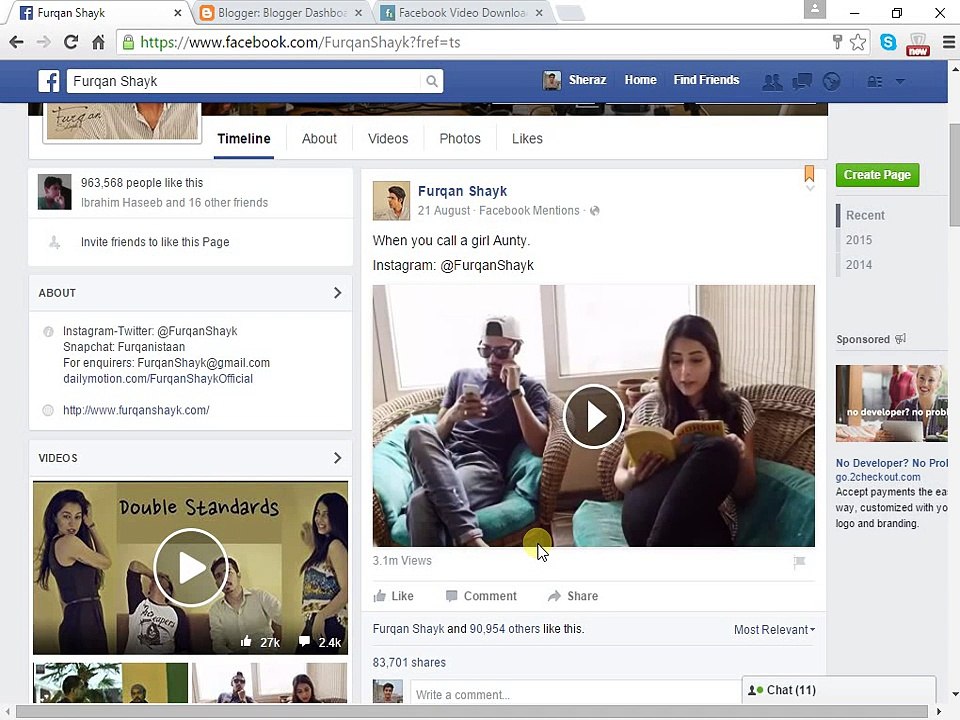Open post options chevron below ribbon

(x=809, y=188)
